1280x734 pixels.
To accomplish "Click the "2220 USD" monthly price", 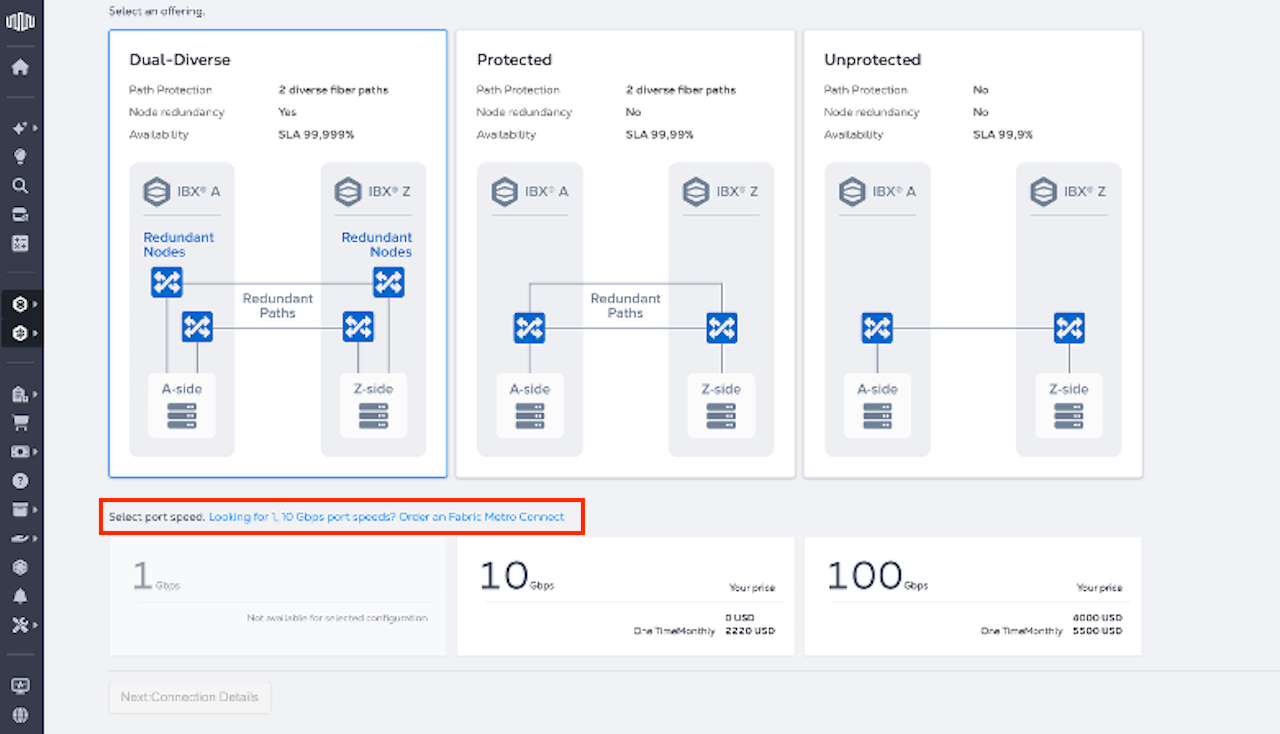I will pyautogui.click(x=750, y=631).
